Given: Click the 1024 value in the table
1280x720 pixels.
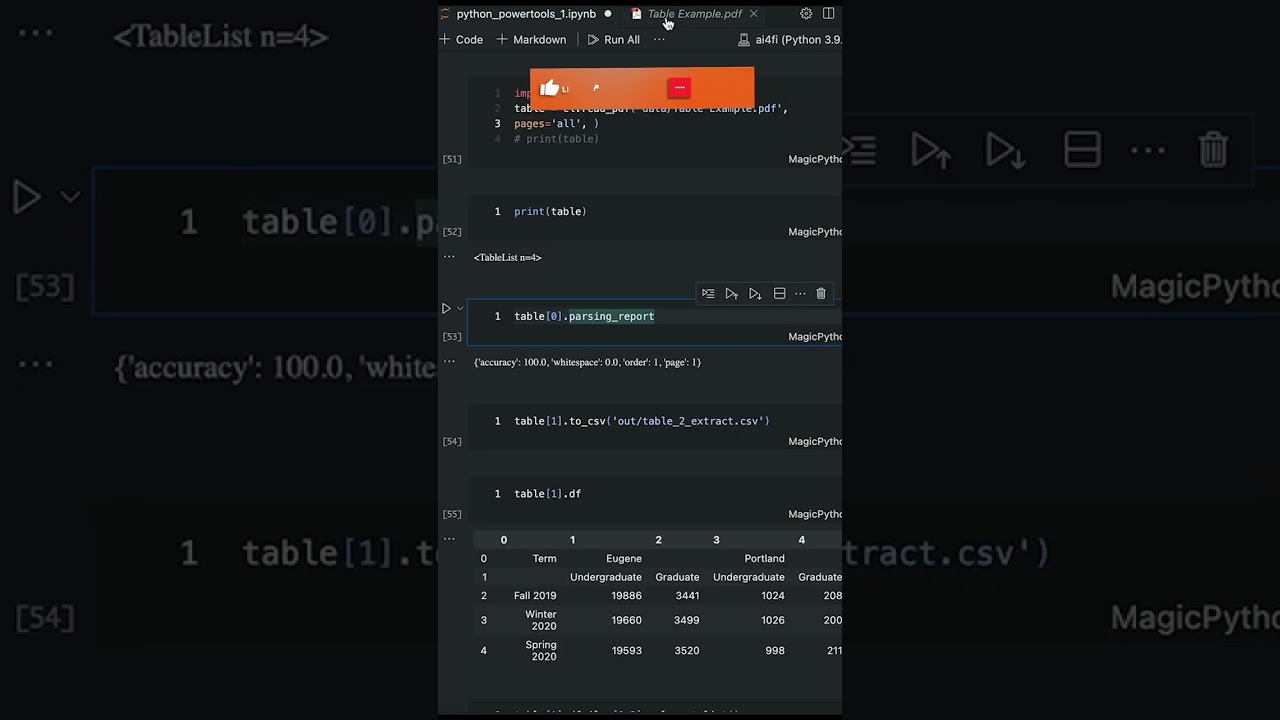Looking at the screenshot, I should pos(772,596).
